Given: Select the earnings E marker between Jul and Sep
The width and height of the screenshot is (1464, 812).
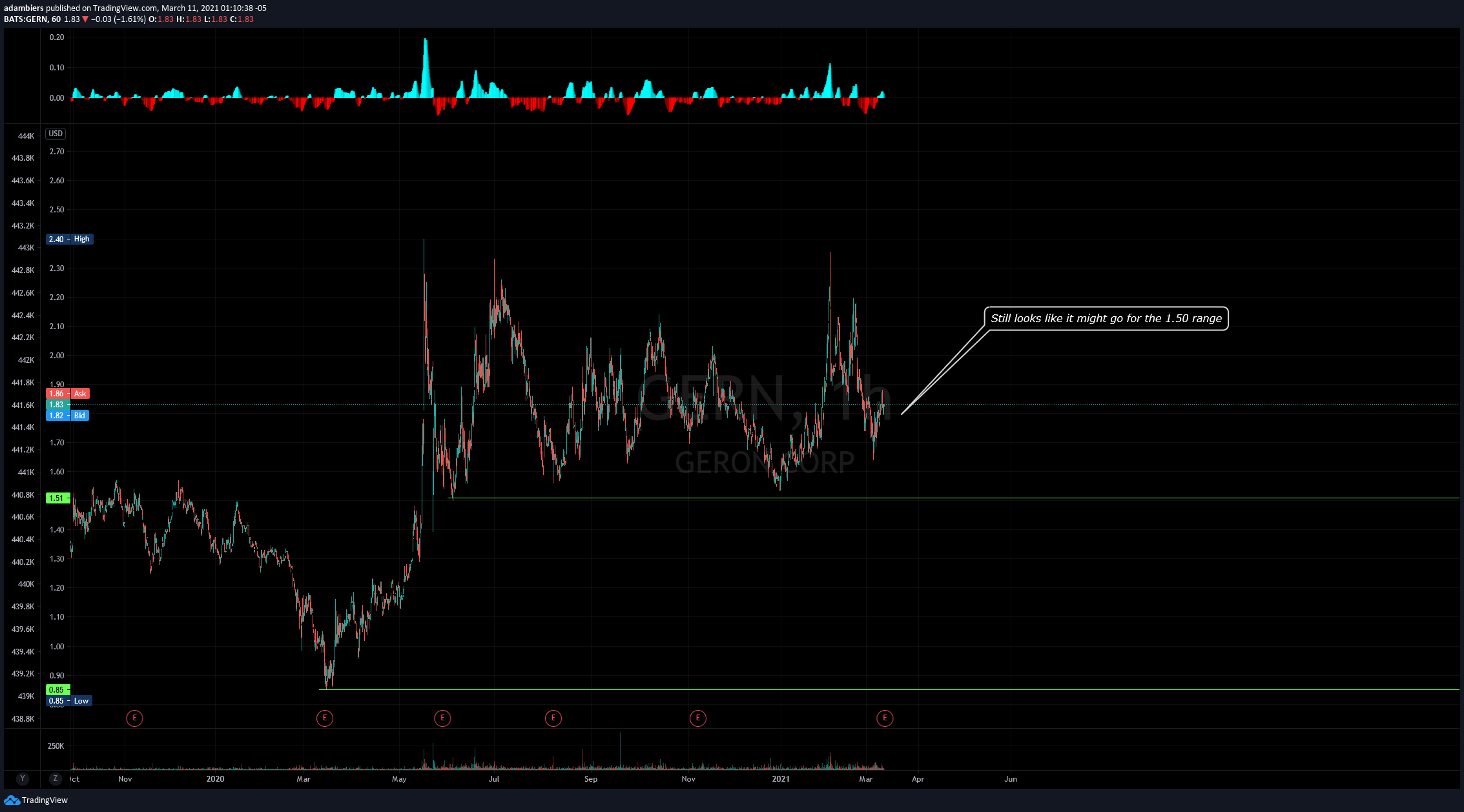Looking at the screenshot, I should [553, 718].
